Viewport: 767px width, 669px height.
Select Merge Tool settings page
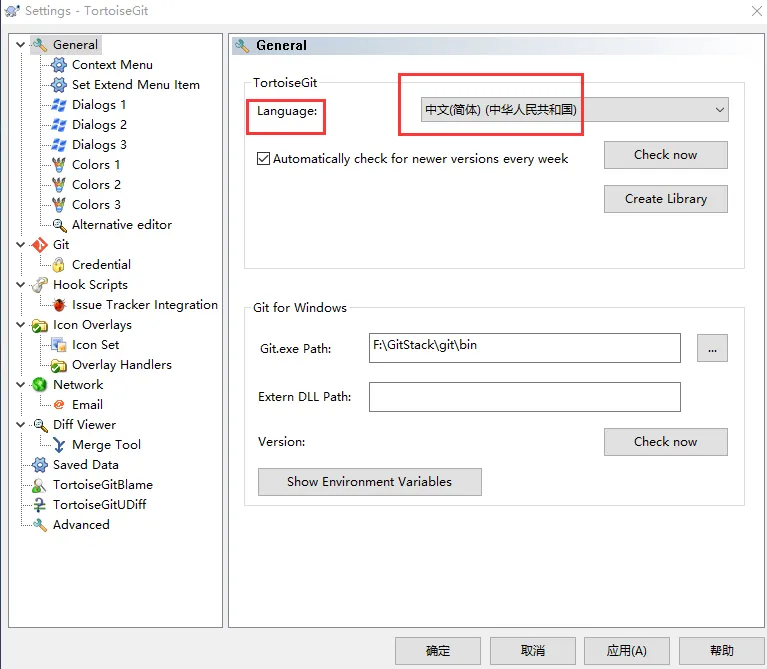coord(106,445)
